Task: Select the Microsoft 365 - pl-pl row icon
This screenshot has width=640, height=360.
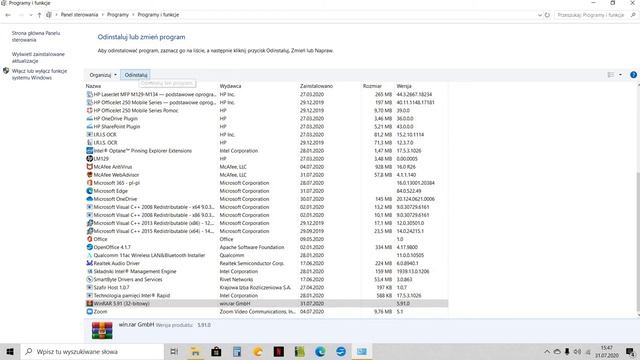Action: [89, 183]
